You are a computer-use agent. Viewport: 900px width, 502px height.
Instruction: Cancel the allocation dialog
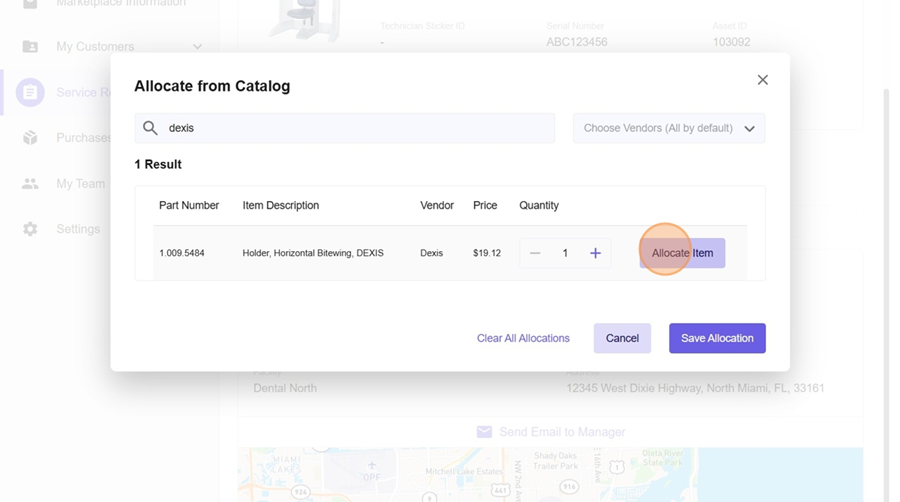[x=622, y=338]
